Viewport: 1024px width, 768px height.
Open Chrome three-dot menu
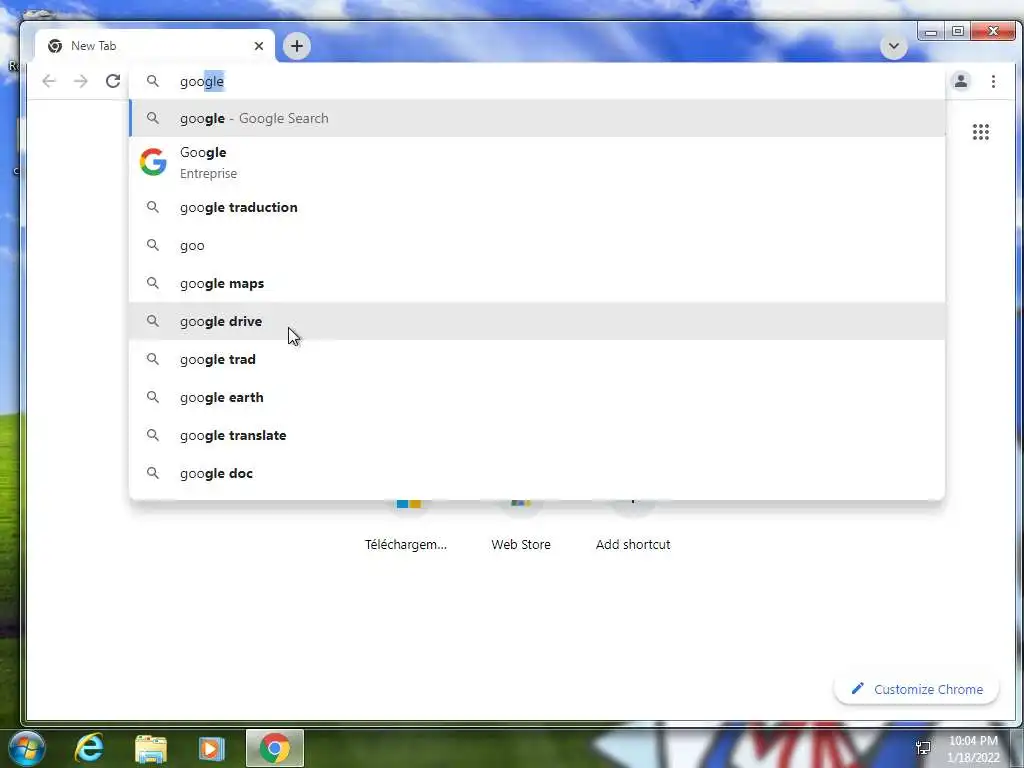click(x=993, y=81)
